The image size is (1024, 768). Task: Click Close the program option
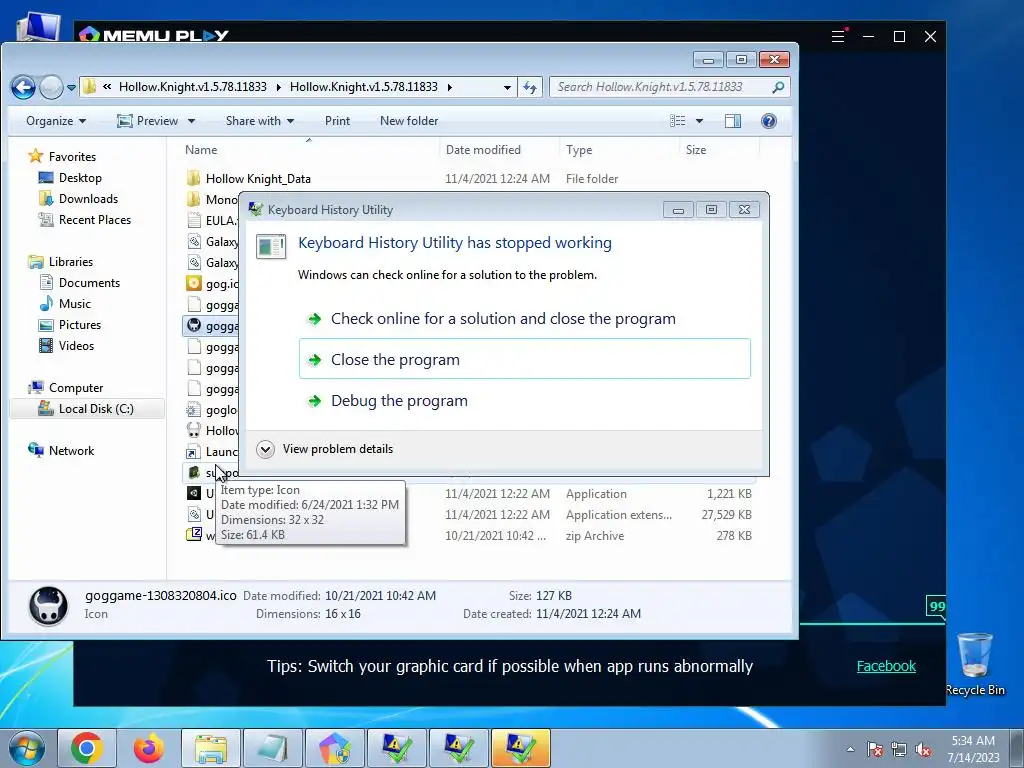[x=524, y=359]
